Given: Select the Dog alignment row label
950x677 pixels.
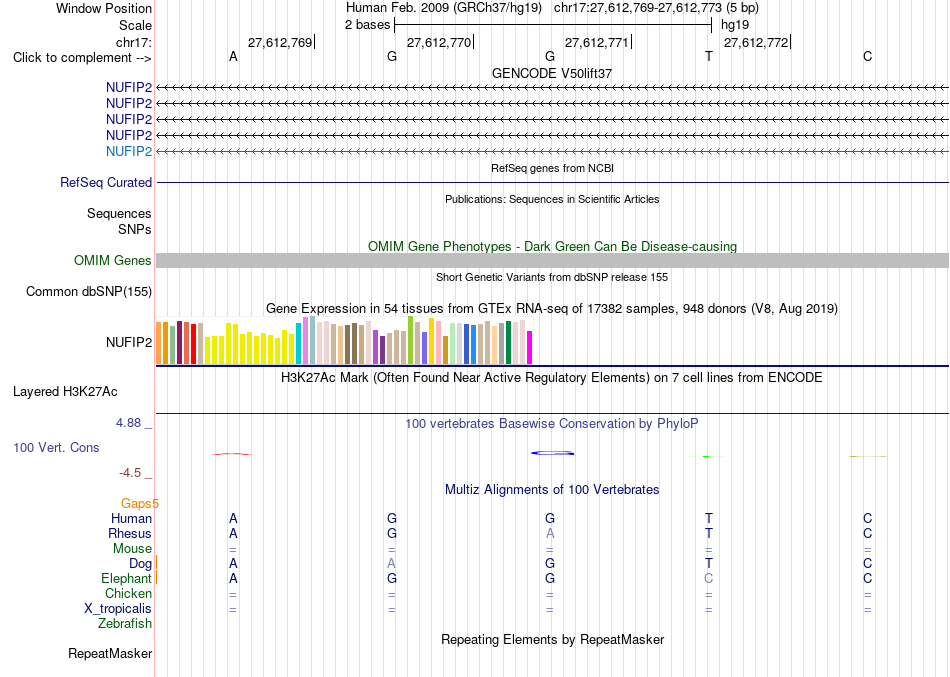Looking at the screenshot, I should click(x=140, y=564).
